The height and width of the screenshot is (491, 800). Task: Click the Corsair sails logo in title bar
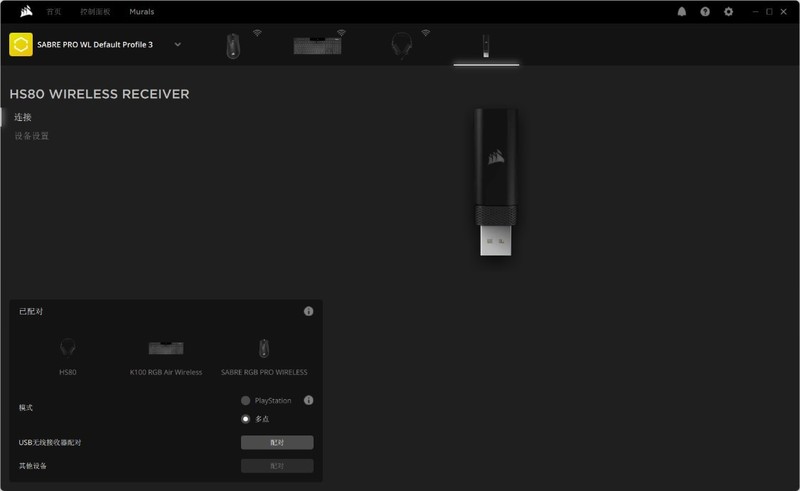pos(27,11)
